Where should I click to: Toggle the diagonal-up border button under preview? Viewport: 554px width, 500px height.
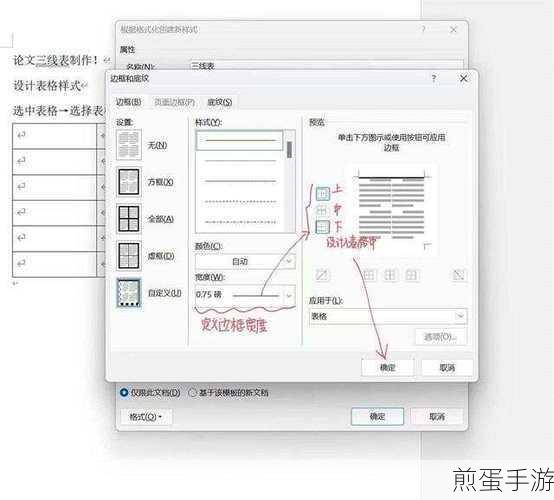coord(322,275)
